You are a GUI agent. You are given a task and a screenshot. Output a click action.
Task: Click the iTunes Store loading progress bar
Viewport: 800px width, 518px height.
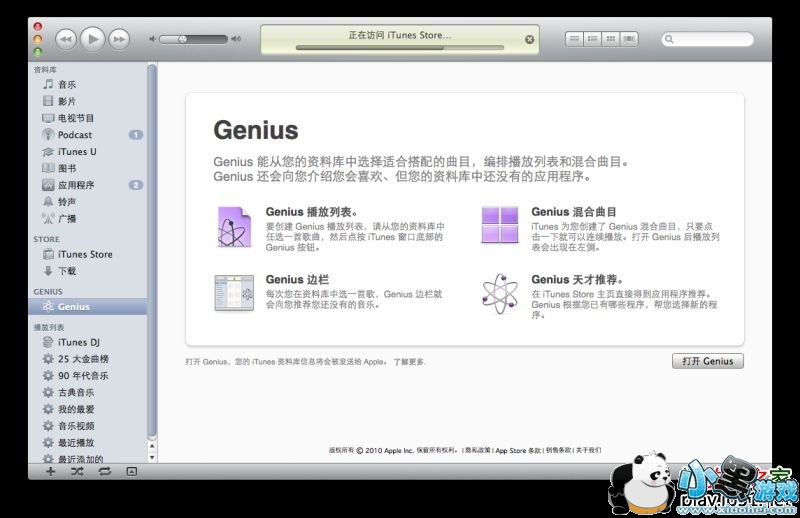click(x=399, y=48)
